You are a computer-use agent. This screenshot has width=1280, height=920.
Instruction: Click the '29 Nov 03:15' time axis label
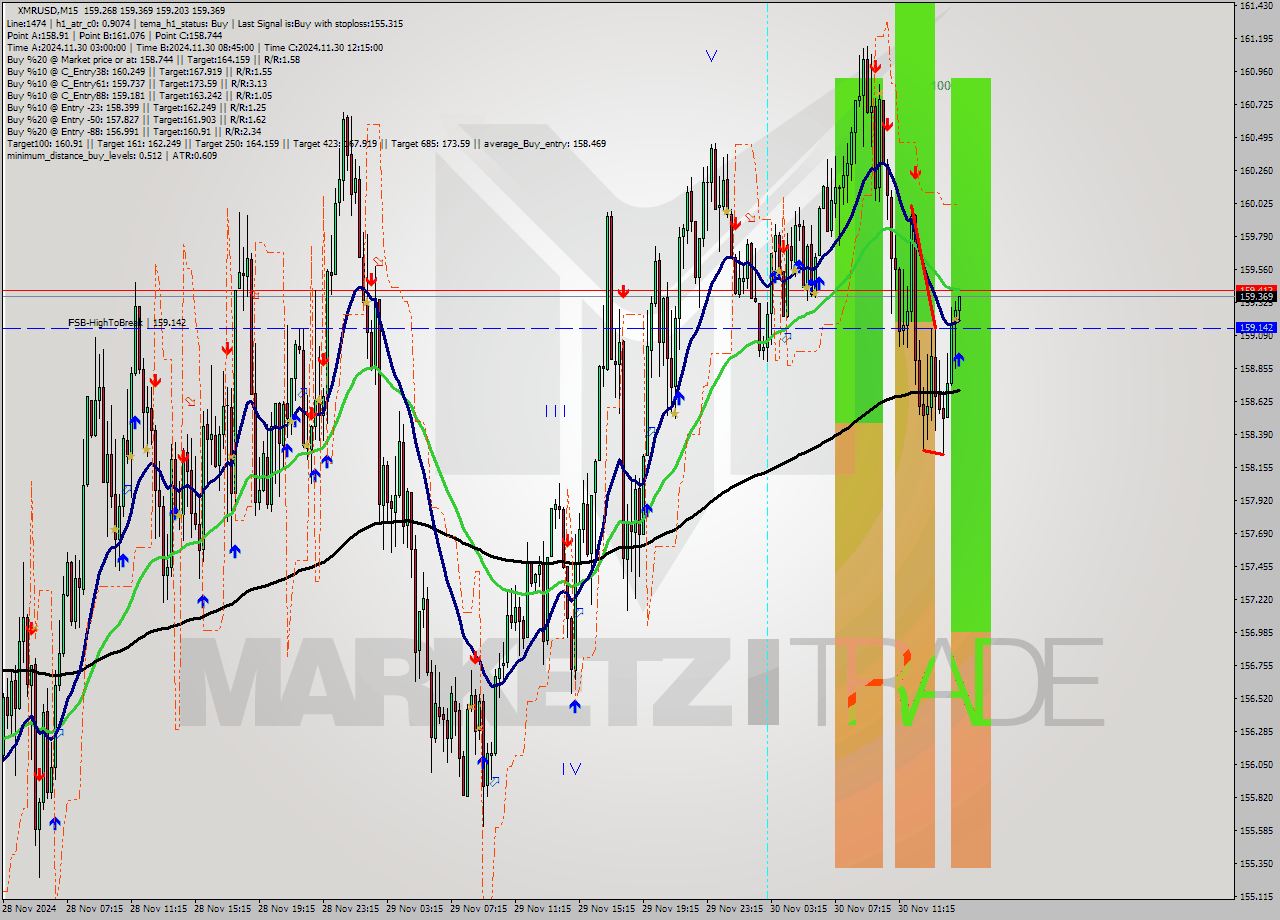coord(415,910)
